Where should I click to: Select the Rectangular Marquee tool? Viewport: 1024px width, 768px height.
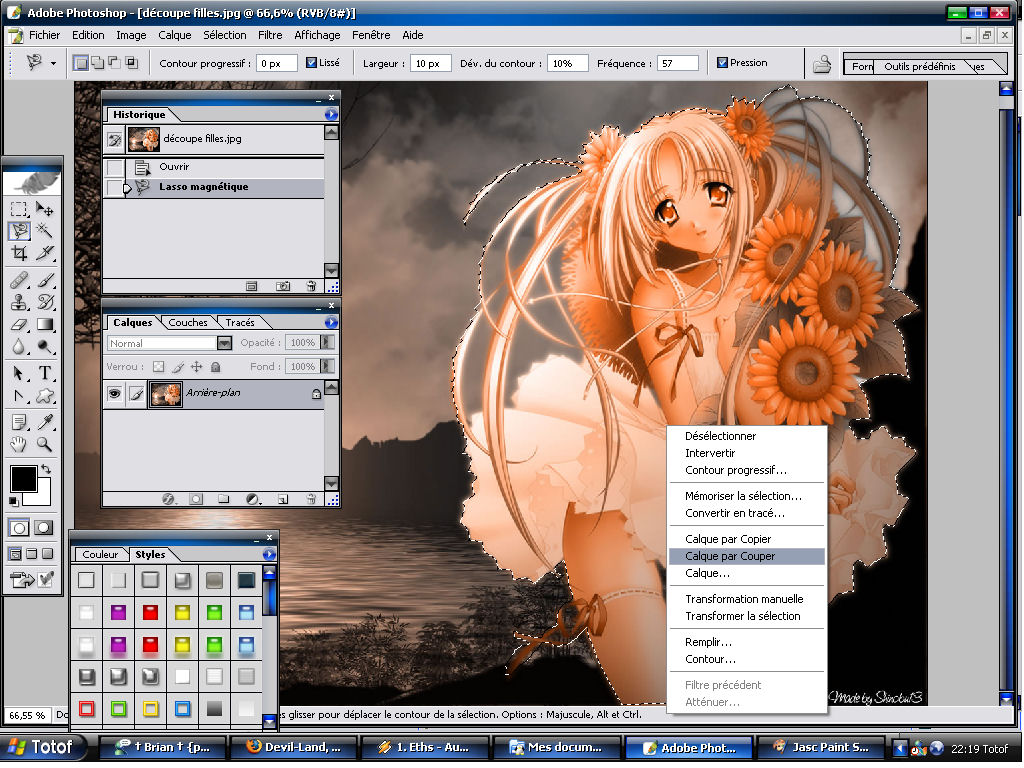pyautogui.click(x=19, y=209)
